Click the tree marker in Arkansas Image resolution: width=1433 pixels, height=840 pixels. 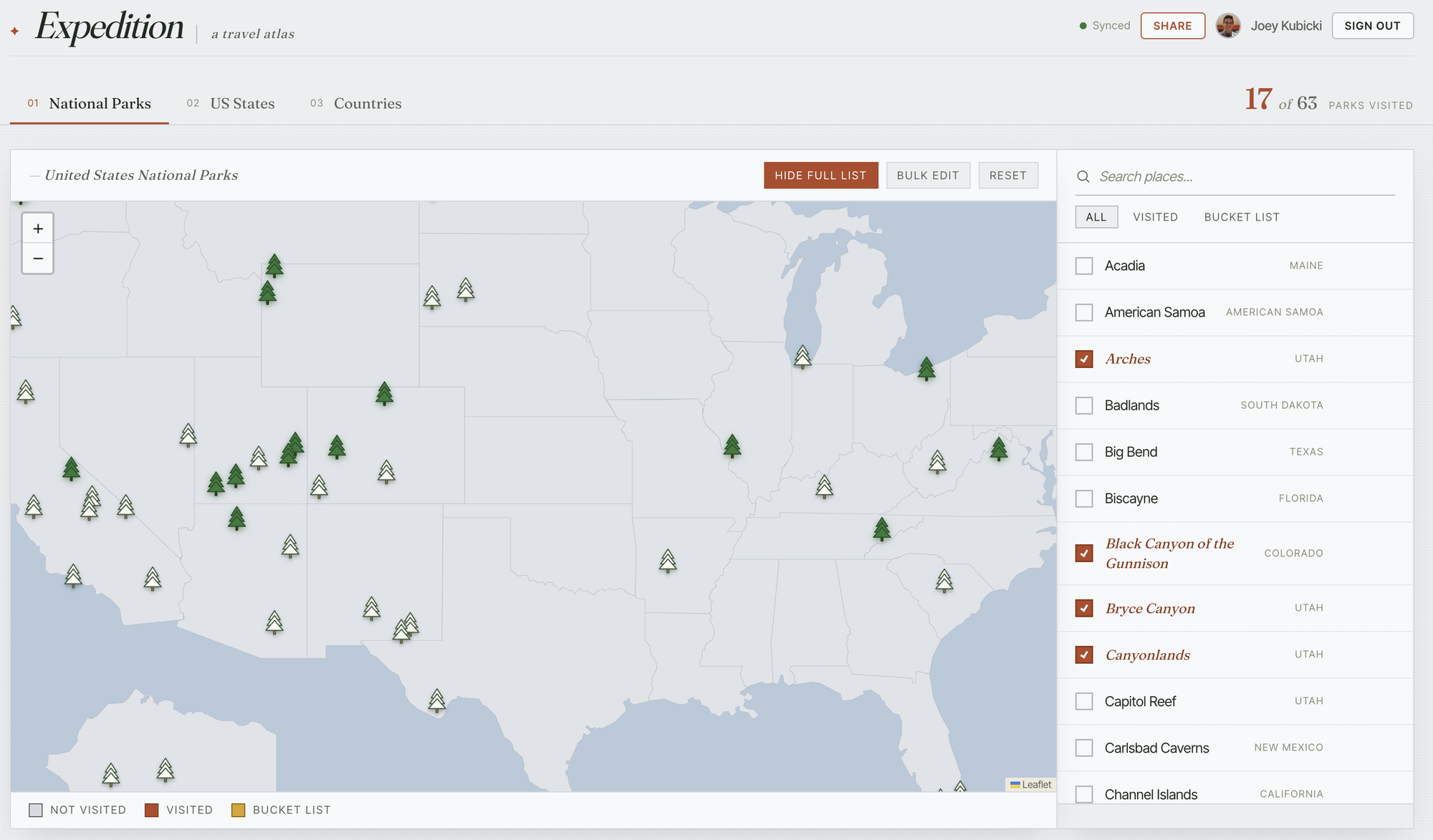(x=668, y=560)
